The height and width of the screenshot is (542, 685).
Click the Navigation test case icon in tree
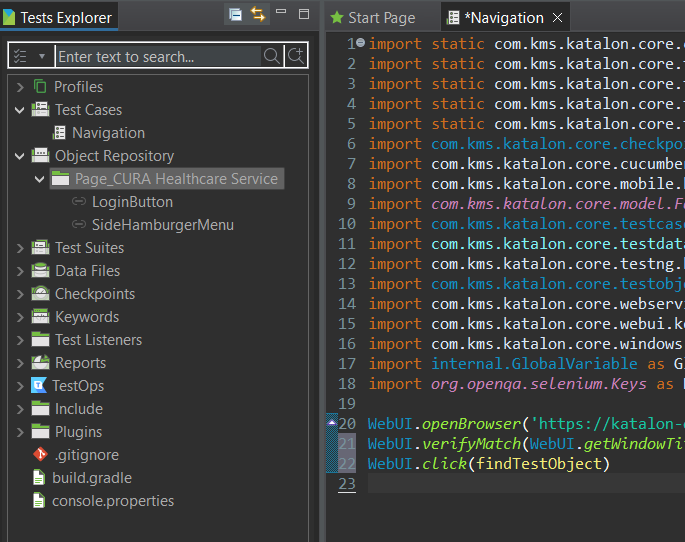[x=59, y=132]
